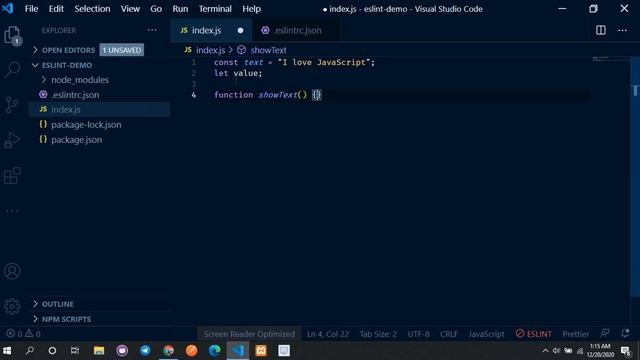Switch to the .eslintrc.json editor tab
The height and width of the screenshot is (360, 640).
(x=296, y=30)
